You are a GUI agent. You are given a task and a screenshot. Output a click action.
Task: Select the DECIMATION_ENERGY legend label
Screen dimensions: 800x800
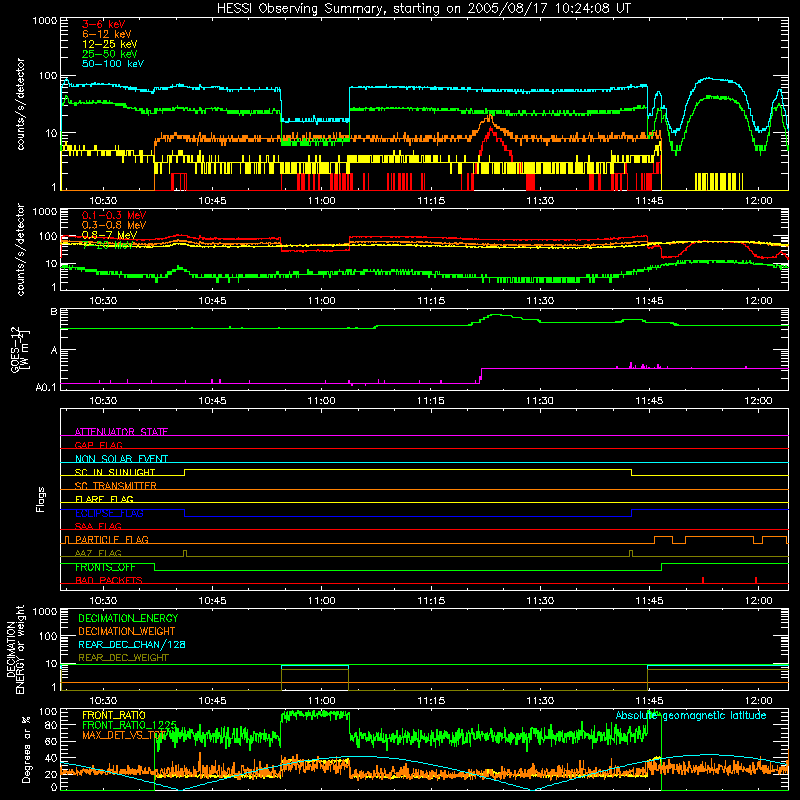point(128,618)
